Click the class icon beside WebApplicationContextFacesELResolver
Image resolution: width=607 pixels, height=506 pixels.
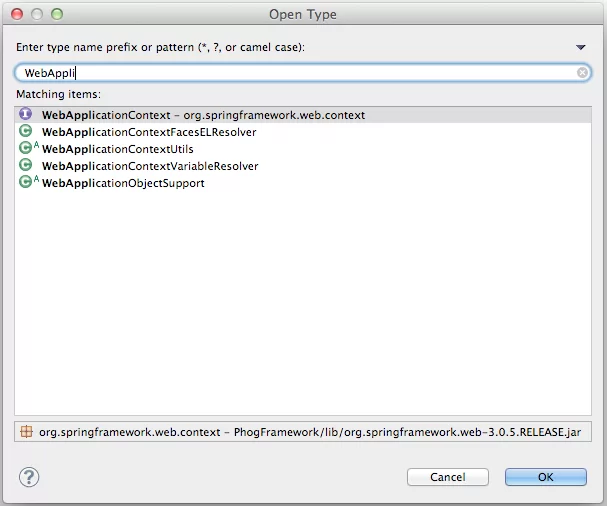[x=26, y=131]
